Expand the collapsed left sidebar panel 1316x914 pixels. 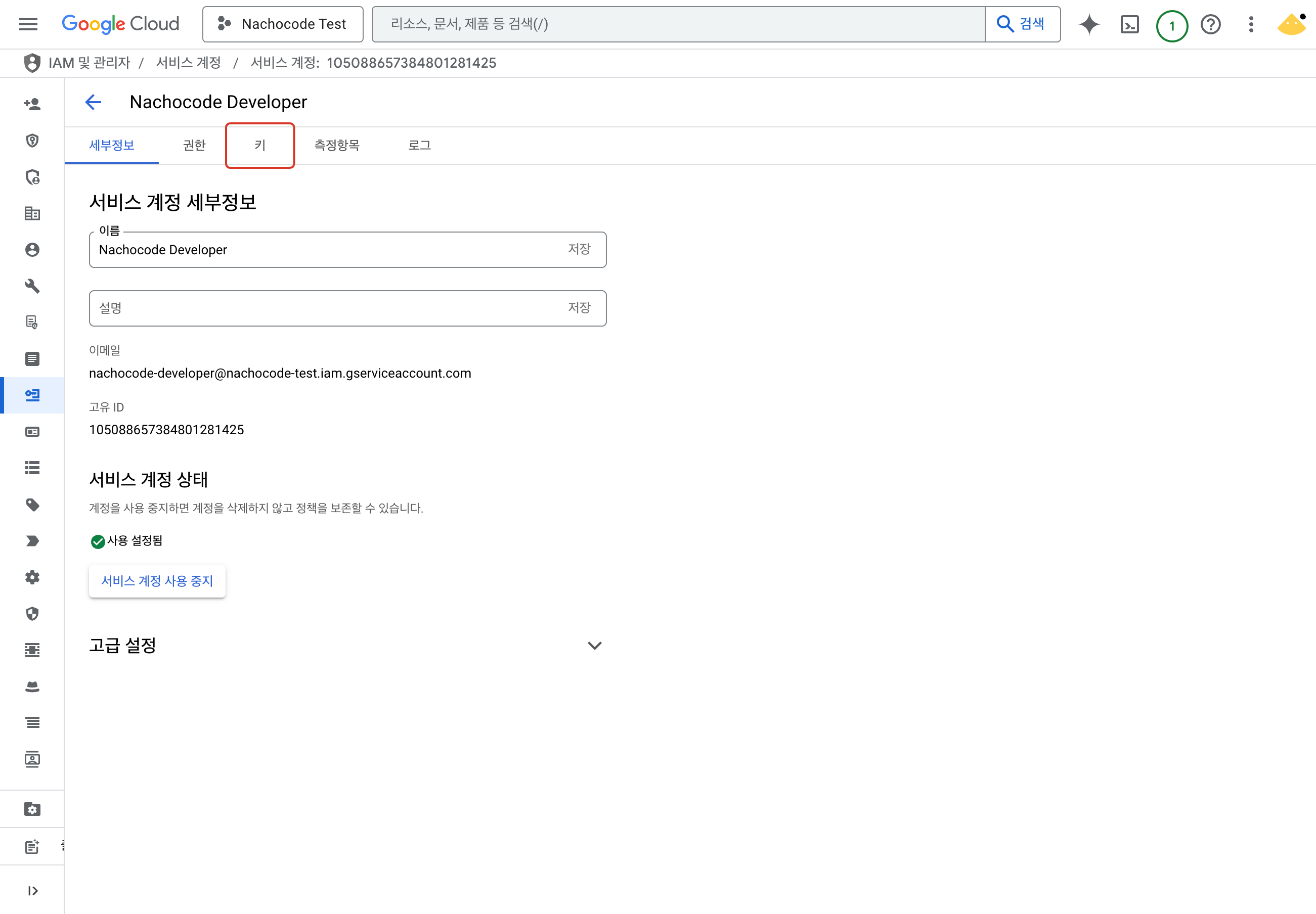pos(33,891)
